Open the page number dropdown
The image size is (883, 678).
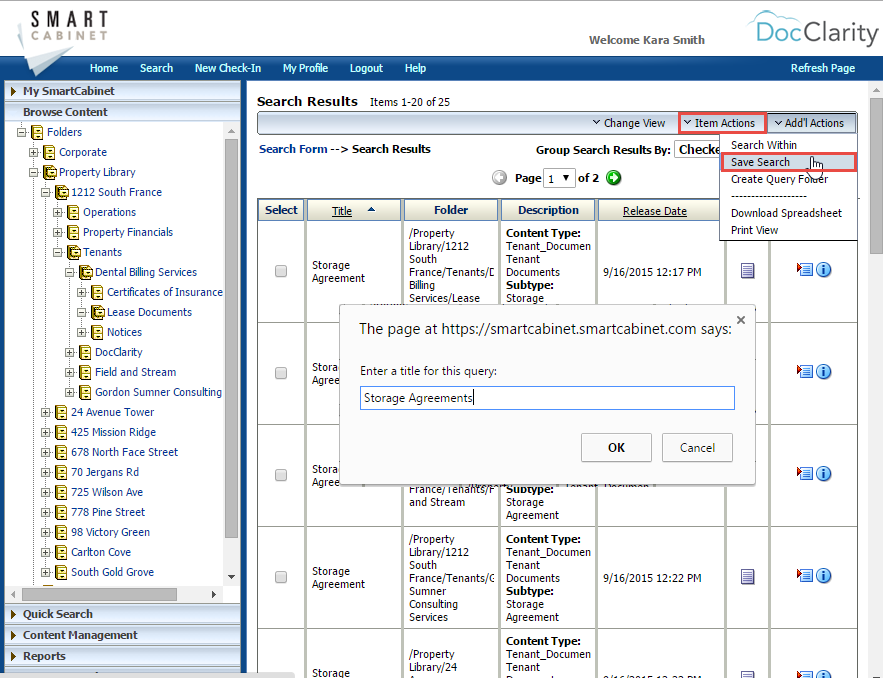pyautogui.click(x=559, y=178)
